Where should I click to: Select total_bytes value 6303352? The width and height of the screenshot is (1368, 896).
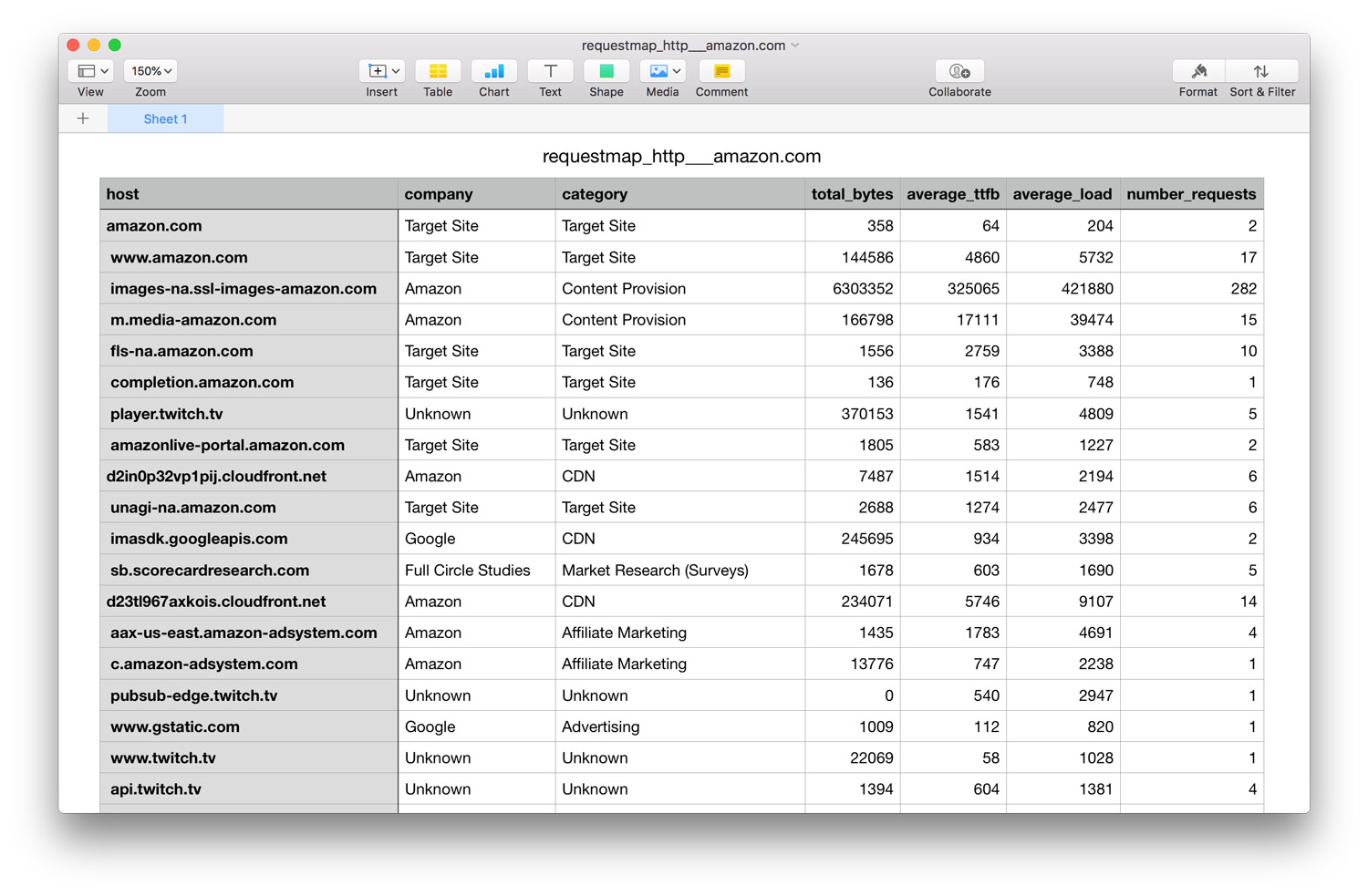853,289
